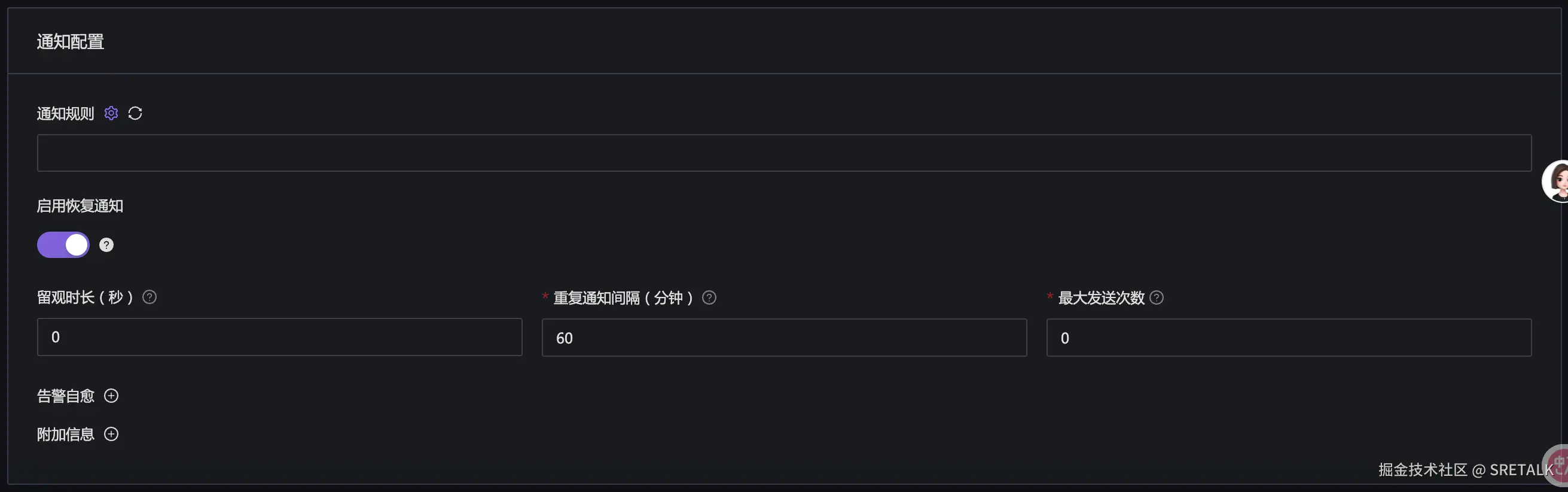Screen dimensions: 1568x492
Task: Click the 附加信息 label text
Action: click(x=66, y=435)
